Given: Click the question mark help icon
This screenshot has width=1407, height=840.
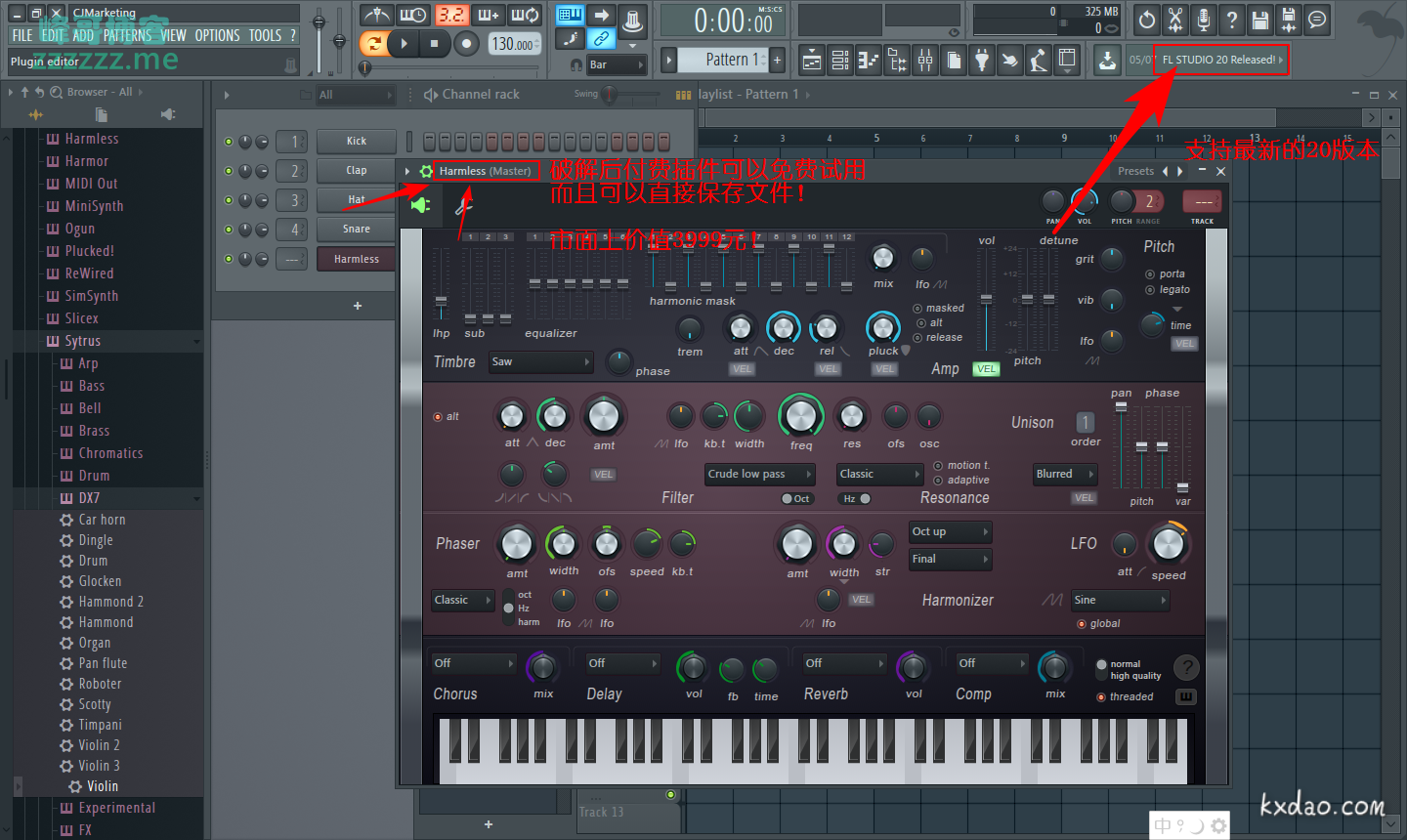Looking at the screenshot, I should 1232,19.
